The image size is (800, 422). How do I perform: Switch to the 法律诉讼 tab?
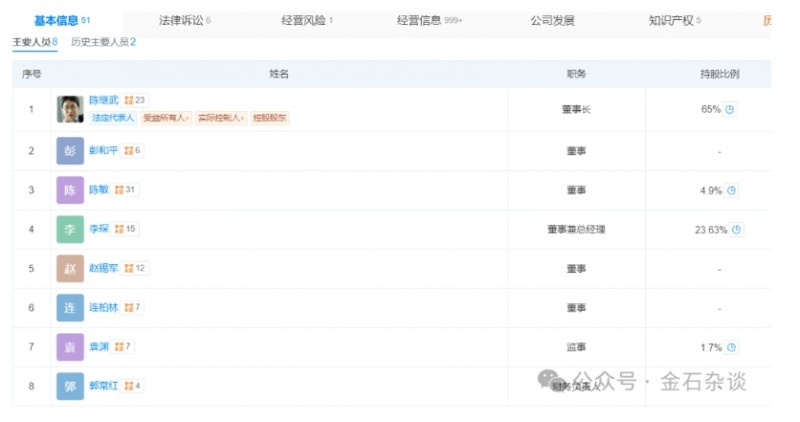tap(184, 20)
